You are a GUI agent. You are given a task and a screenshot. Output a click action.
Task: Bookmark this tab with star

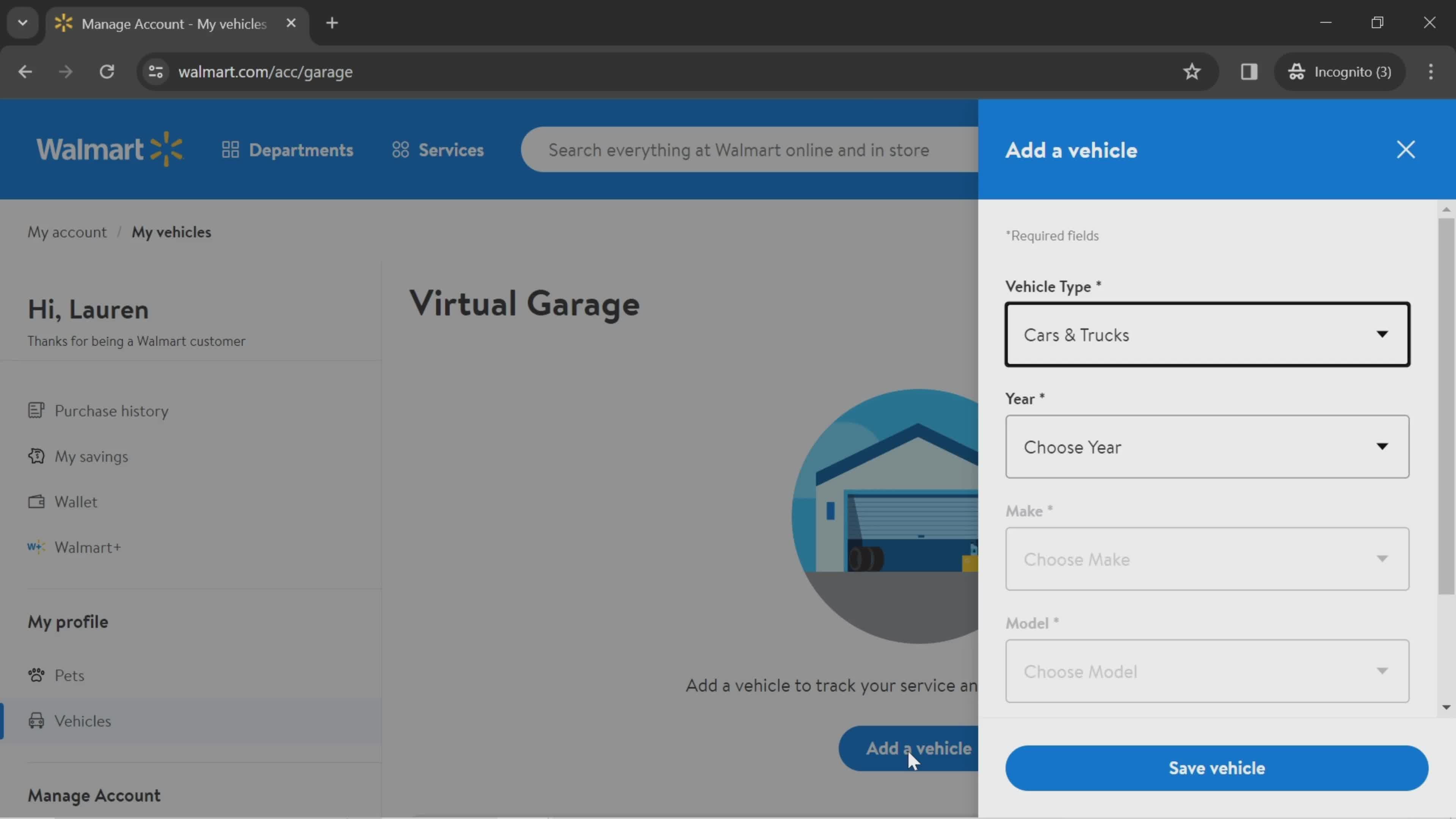(1192, 72)
